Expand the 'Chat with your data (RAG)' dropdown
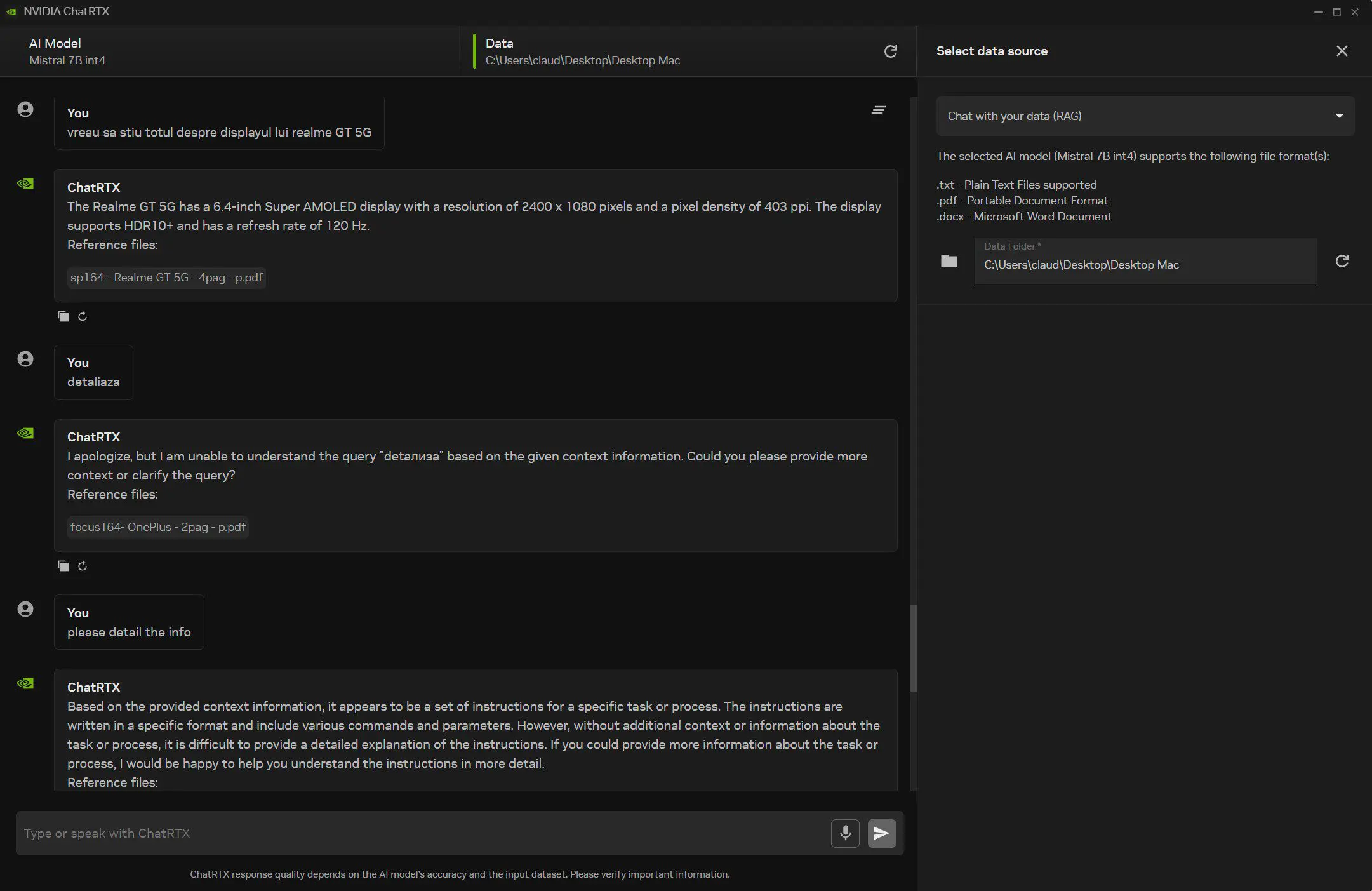Image resolution: width=1372 pixels, height=891 pixels. 1145,116
